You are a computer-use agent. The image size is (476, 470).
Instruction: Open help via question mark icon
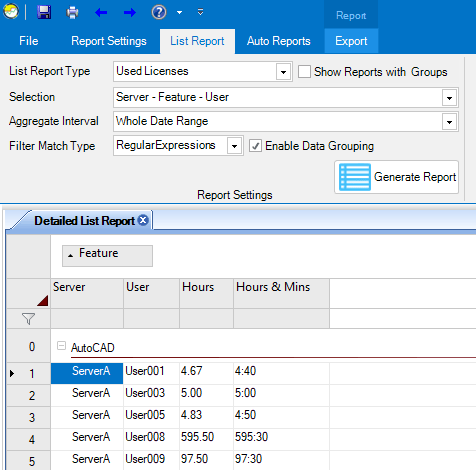tap(159, 13)
